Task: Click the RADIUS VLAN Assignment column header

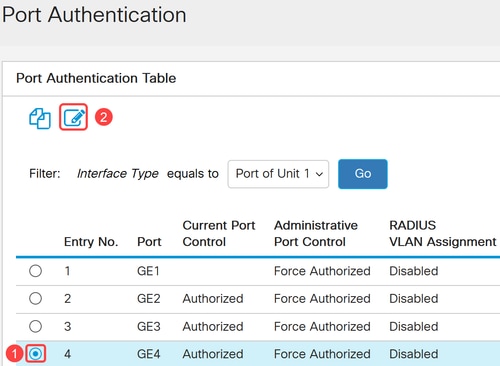Action: pos(443,233)
